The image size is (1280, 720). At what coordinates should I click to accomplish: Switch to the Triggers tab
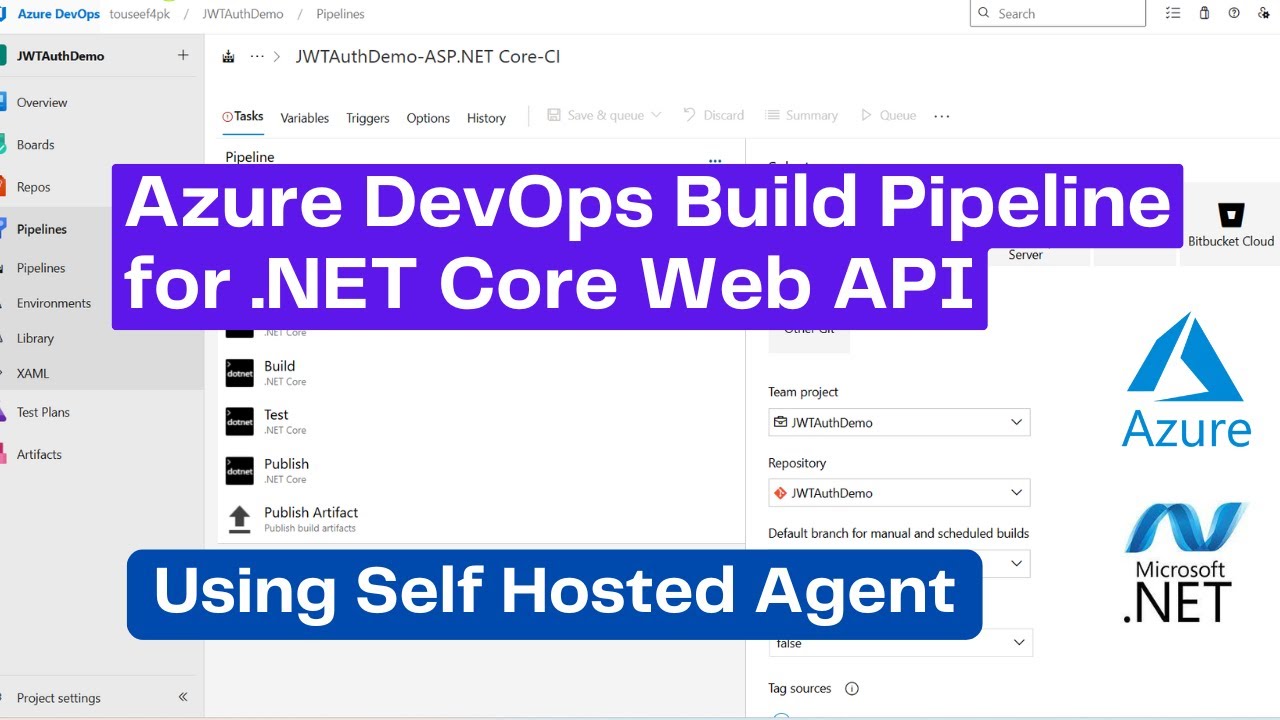pyautogui.click(x=368, y=118)
